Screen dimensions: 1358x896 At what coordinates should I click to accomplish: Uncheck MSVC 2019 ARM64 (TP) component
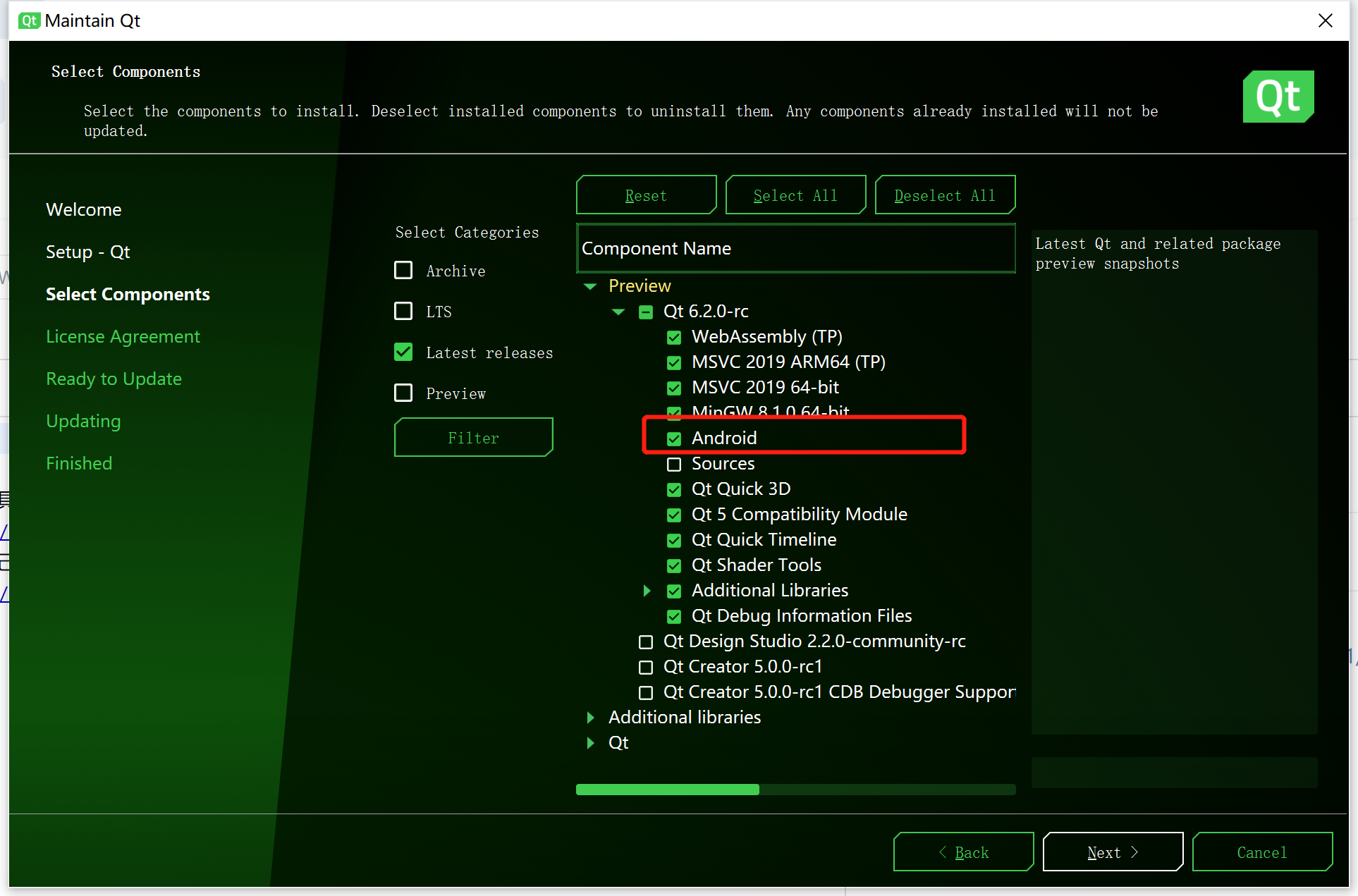click(674, 362)
